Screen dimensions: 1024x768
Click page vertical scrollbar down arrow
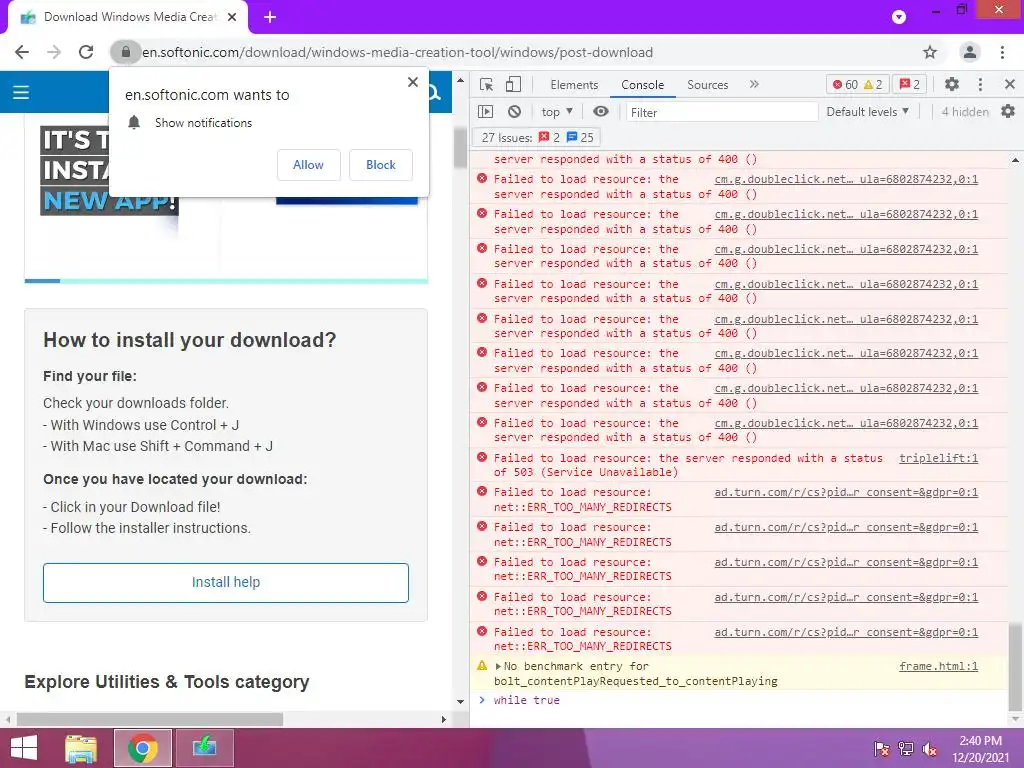tap(460, 701)
